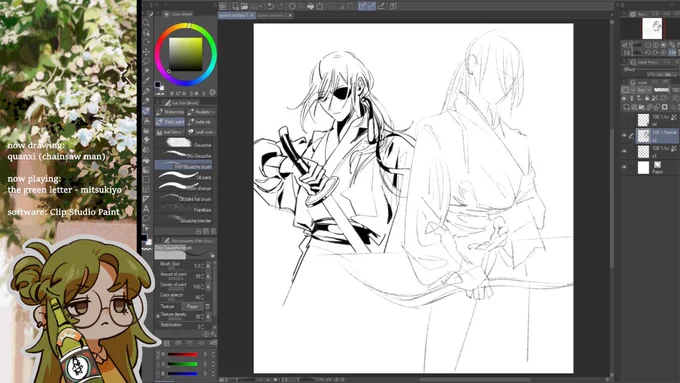Select the Text tool
680x383 pixels.
[147, 209]
